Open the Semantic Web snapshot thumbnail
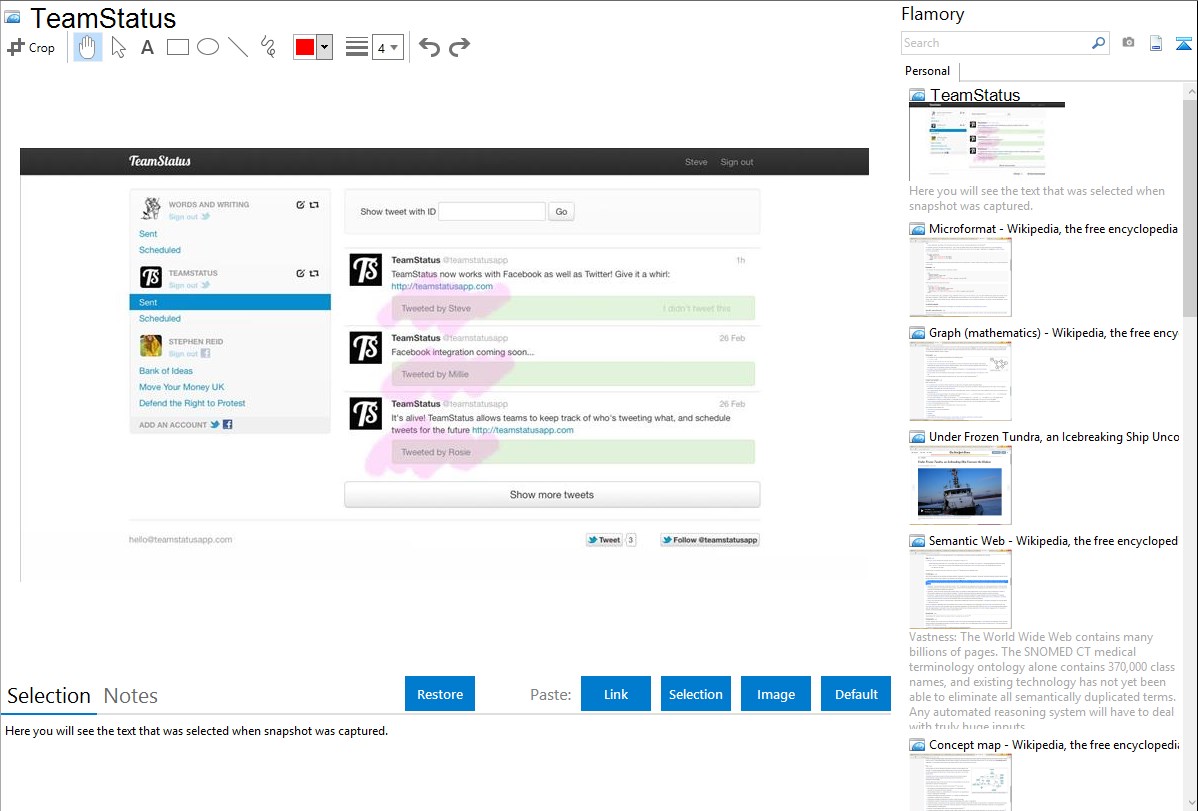The image size is (1198, 811). [x=960, y=589]
